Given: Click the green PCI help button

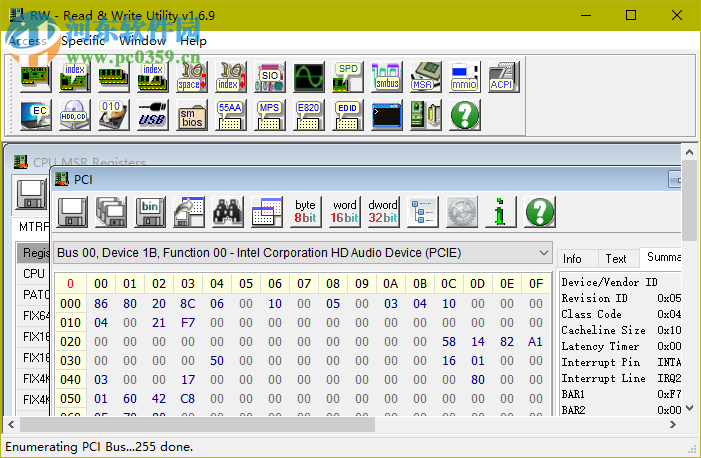Looking at the screenshot, I should (539, 211).
